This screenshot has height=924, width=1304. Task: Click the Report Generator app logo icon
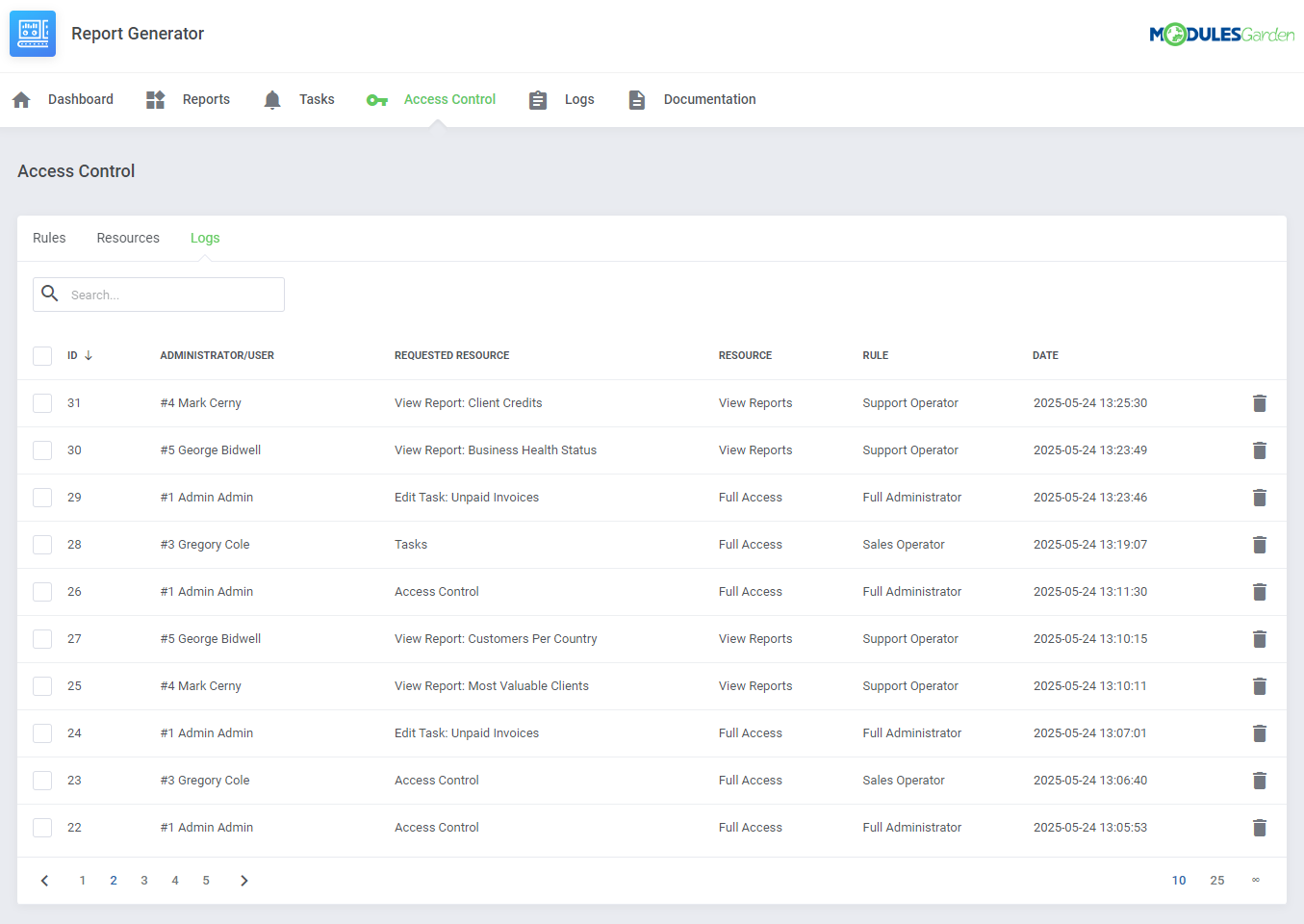(33, 34)
